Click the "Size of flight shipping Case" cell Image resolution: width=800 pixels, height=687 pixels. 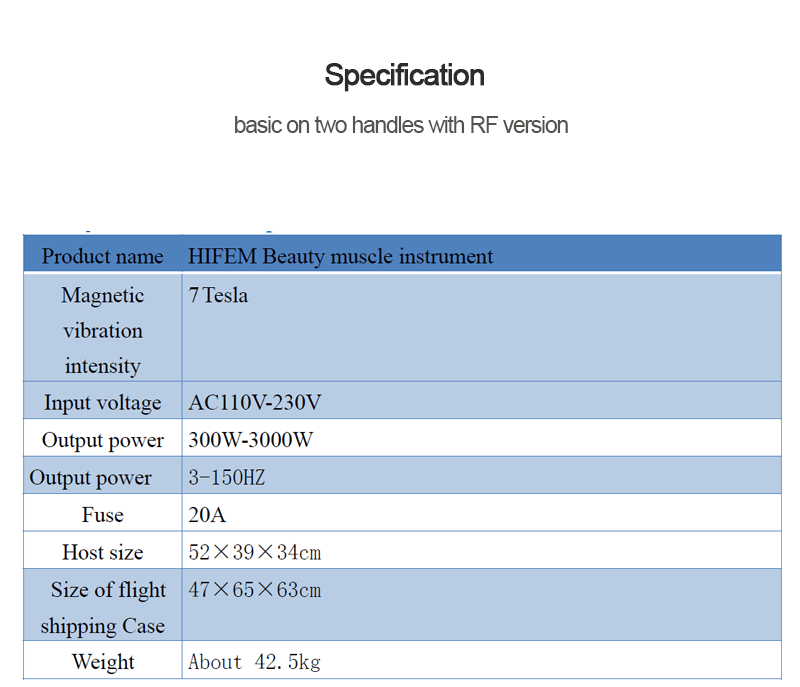[102, 608]
